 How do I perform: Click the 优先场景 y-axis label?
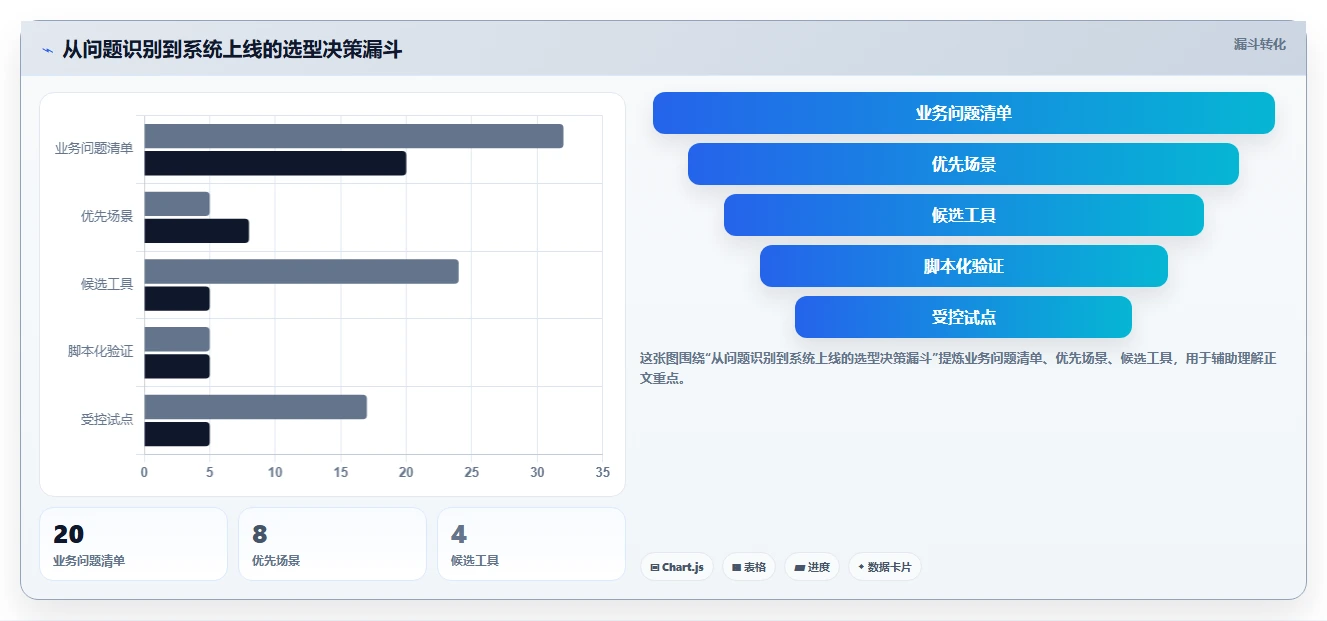(x=107, y=216)
